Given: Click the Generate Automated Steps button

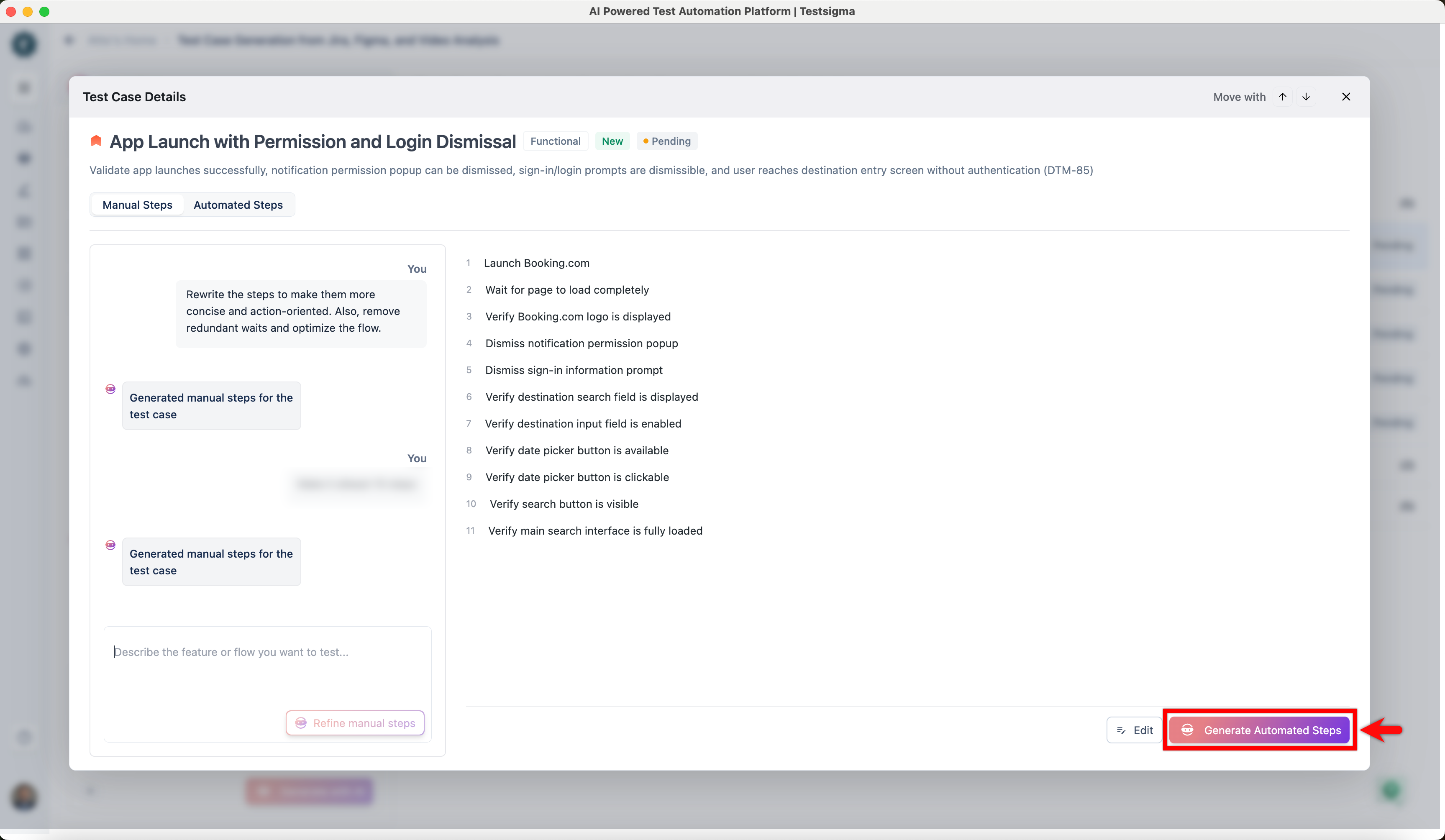Looking at the screenshot, I should [1259, 729].
